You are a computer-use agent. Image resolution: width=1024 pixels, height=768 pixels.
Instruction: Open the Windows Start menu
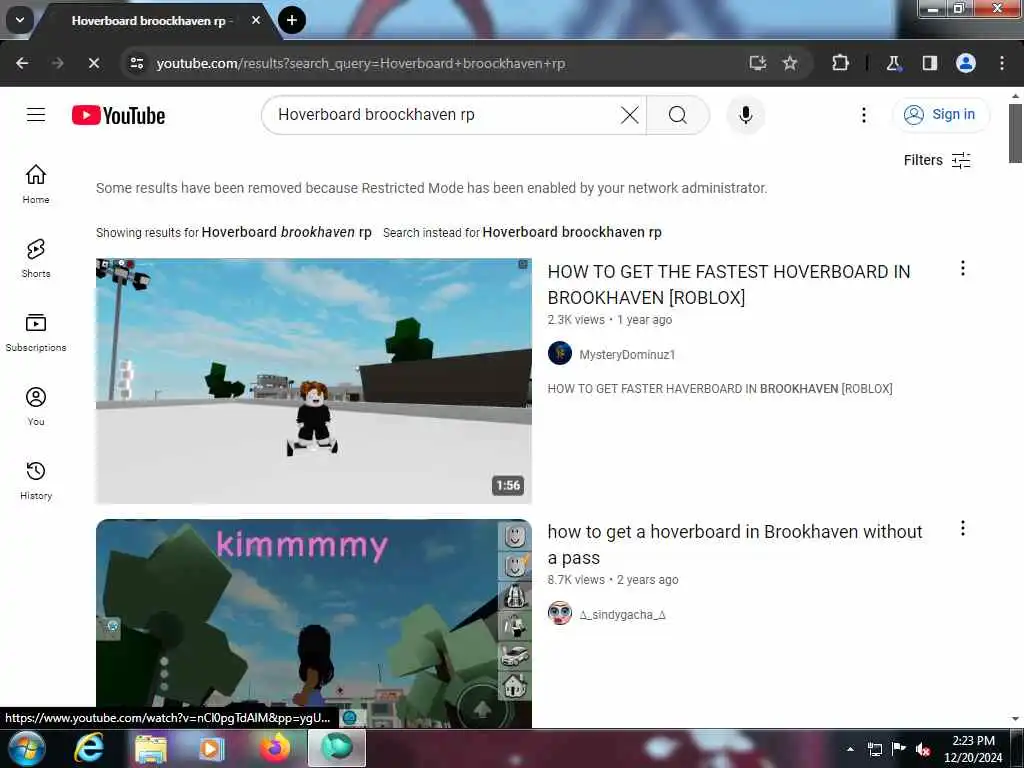tap(27, 748)
